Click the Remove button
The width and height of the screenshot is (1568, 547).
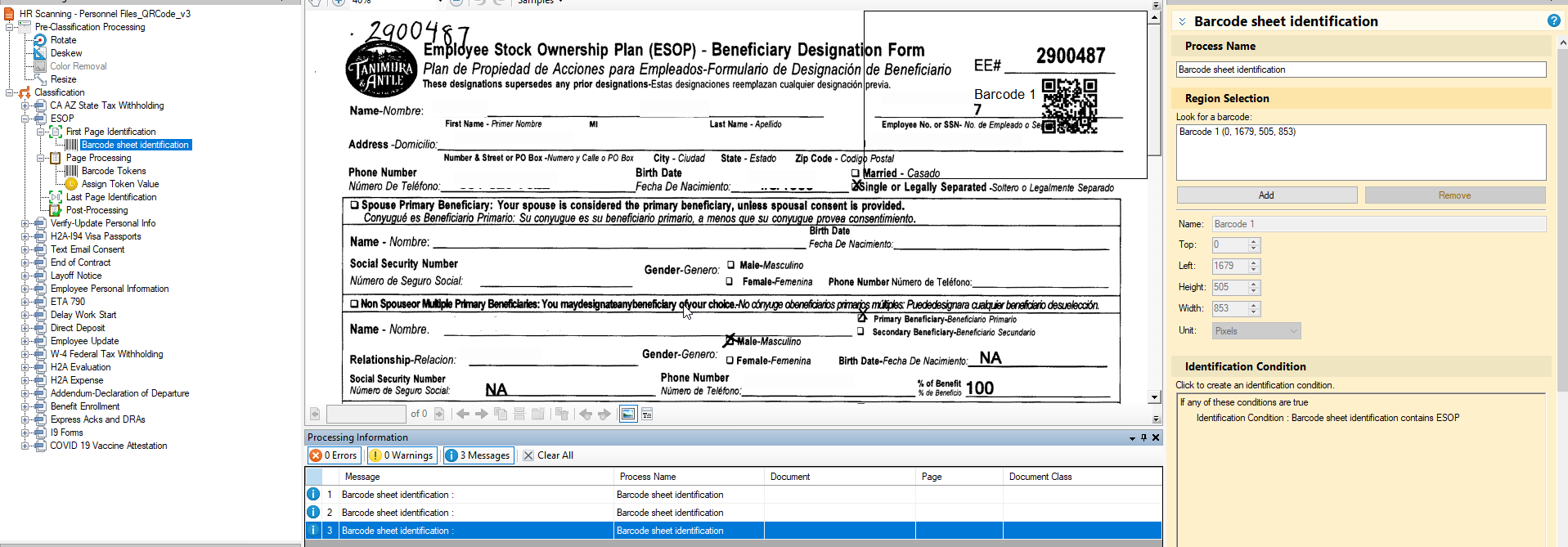1454,195
